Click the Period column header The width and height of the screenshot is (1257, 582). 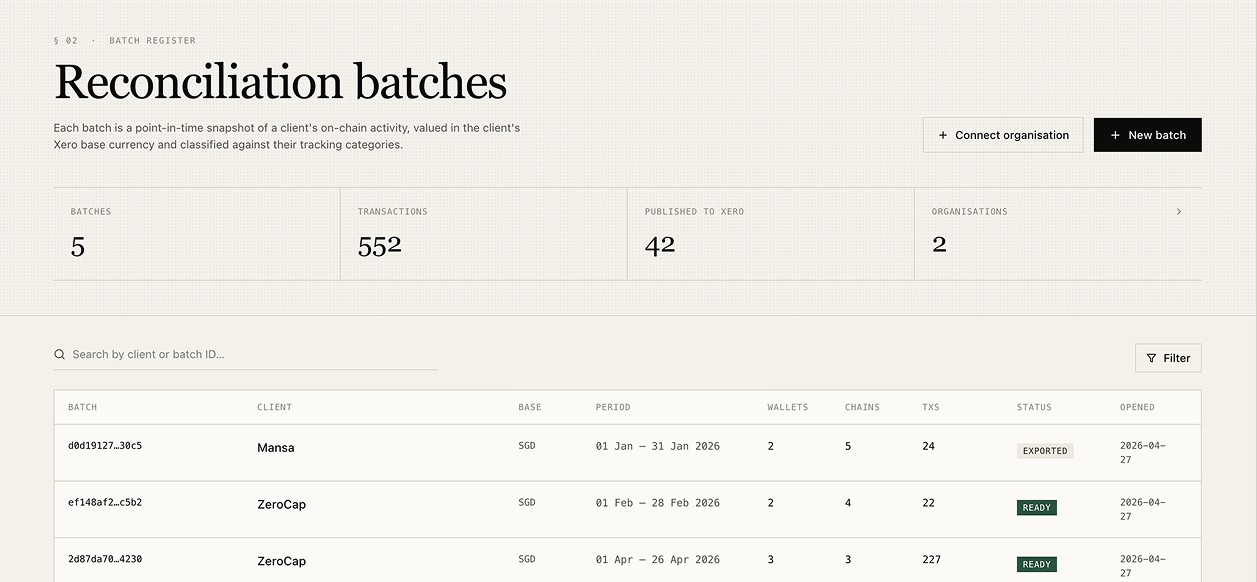[613, 407]
